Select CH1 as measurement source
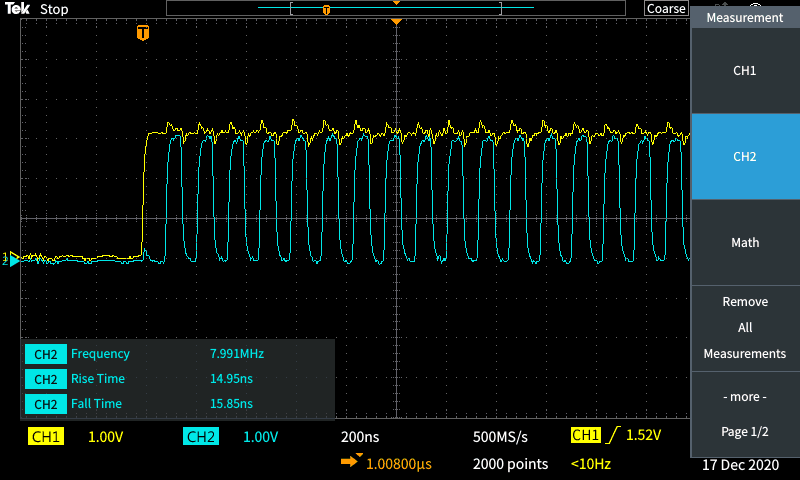The height and width of the screenshot is (480, 800). click(x=744, y=71)
